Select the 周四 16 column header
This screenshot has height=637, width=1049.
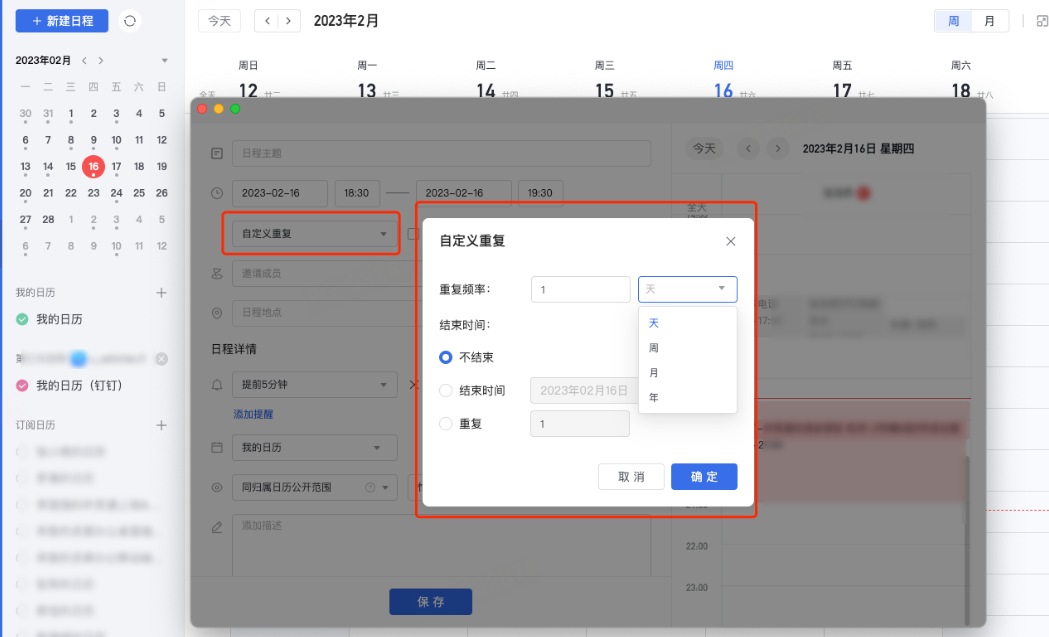click(725, 80)
